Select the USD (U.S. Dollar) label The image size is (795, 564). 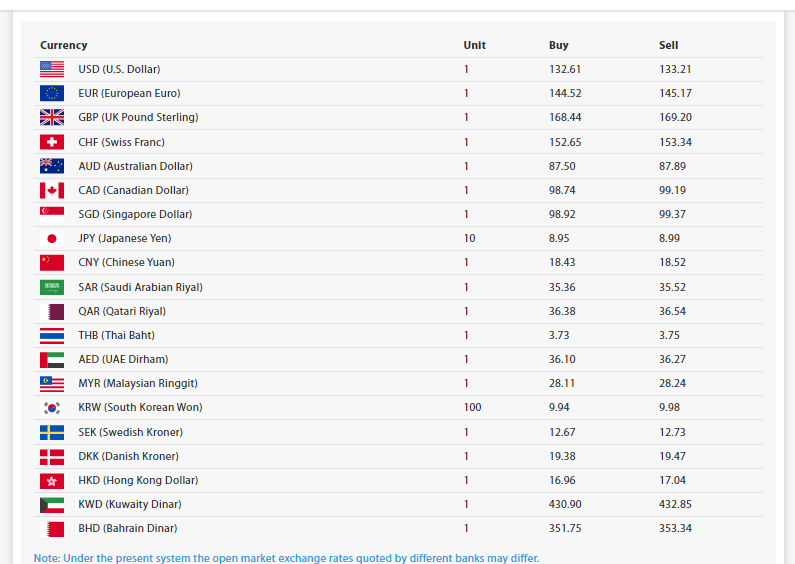pyautogui.click(x=119, y=69)
